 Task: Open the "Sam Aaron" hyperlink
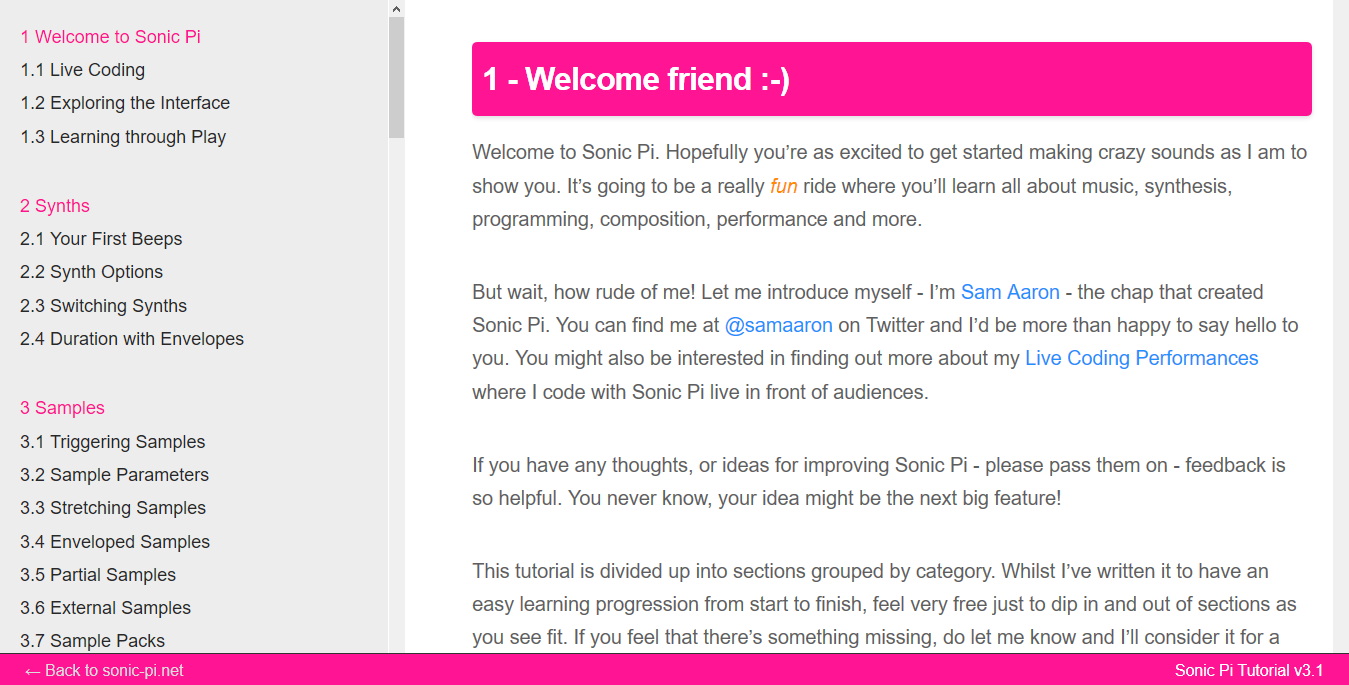pos(1010,291)
